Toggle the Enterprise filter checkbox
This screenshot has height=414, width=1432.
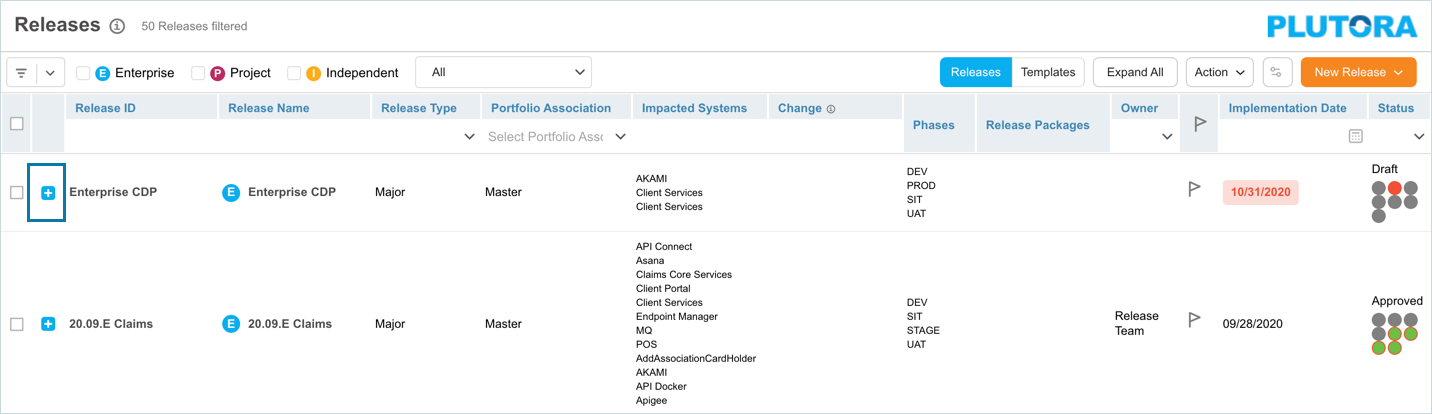coord(83,73)
